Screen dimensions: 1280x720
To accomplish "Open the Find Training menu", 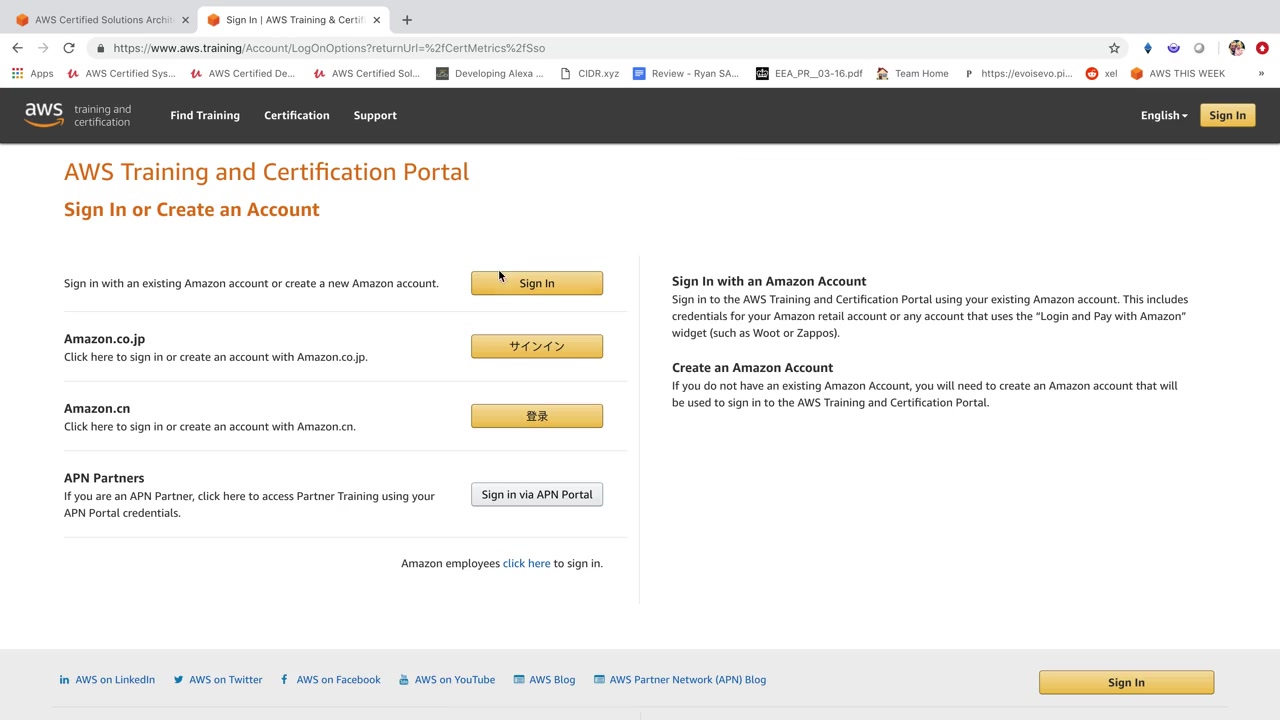I will (205, 115).
